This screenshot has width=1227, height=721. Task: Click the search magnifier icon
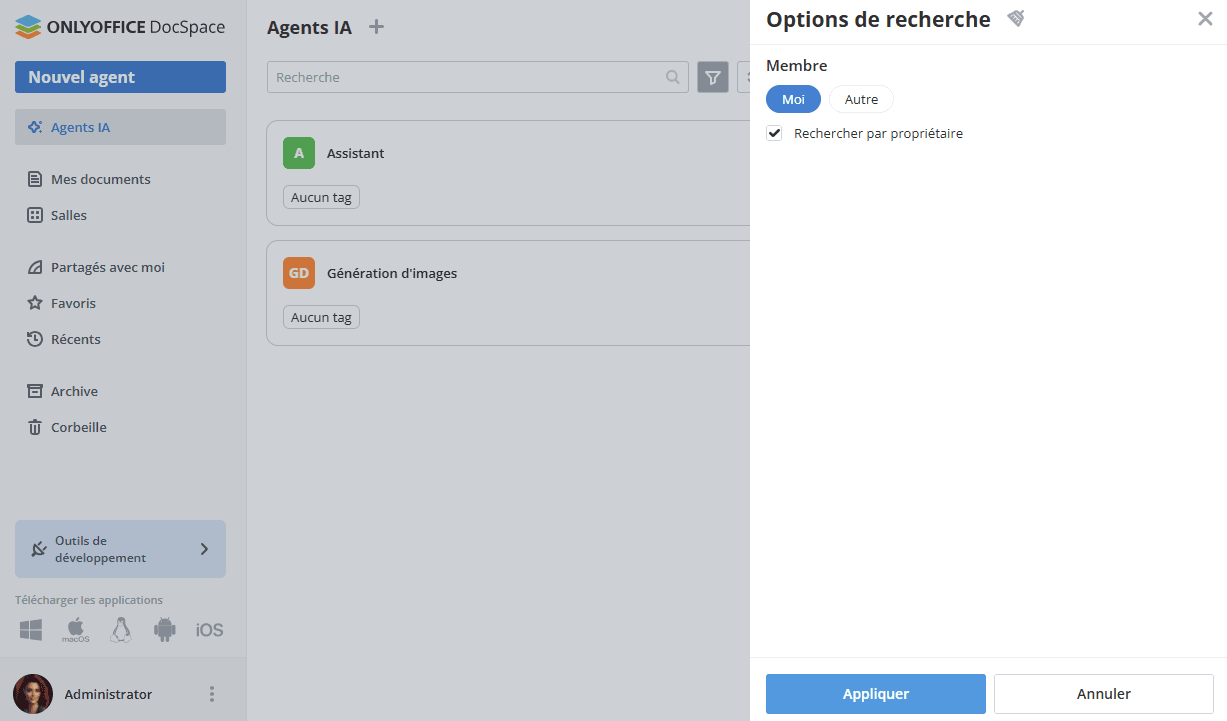[673, 77]
